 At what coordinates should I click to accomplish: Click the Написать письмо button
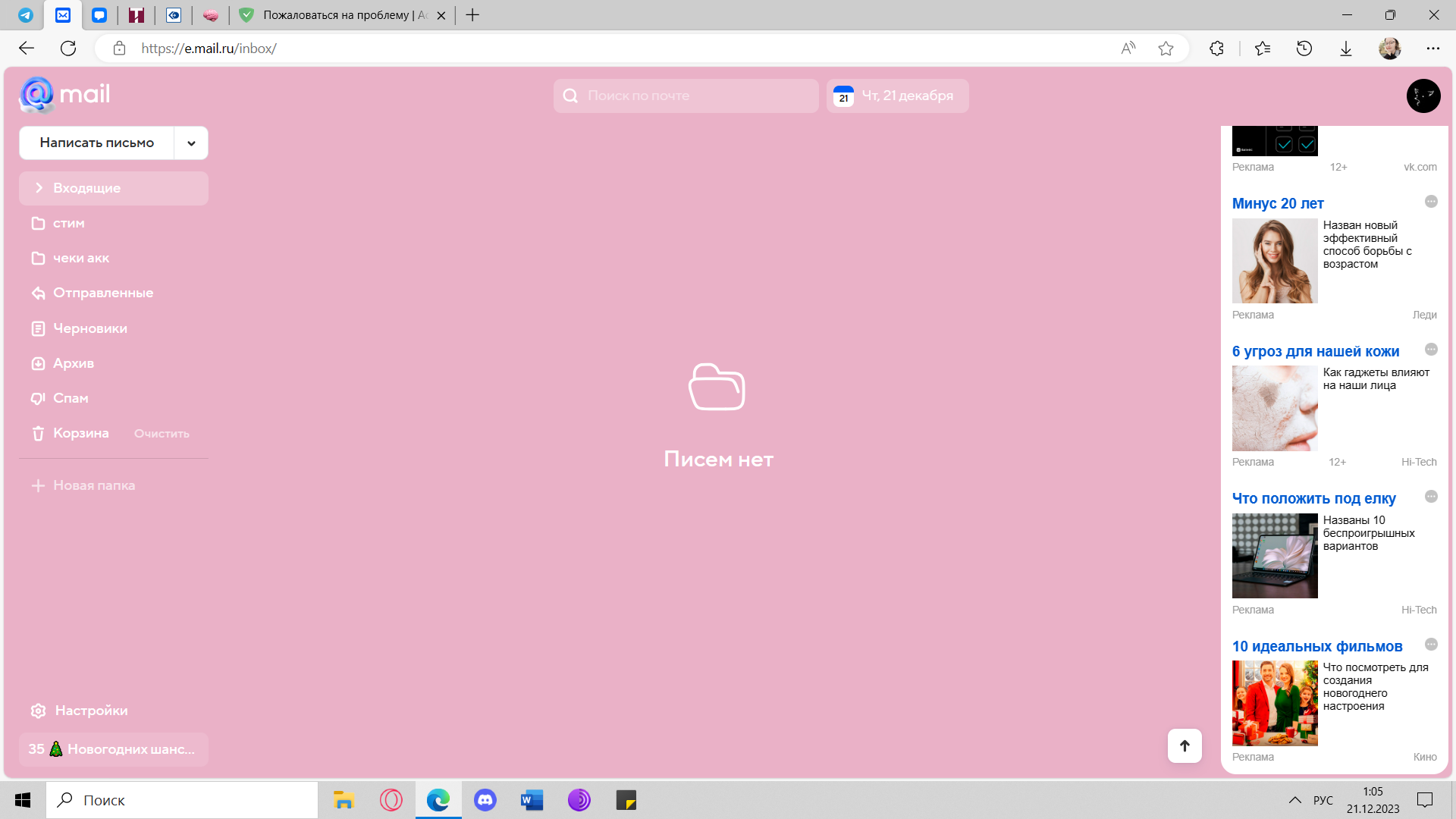coord(97,143)
